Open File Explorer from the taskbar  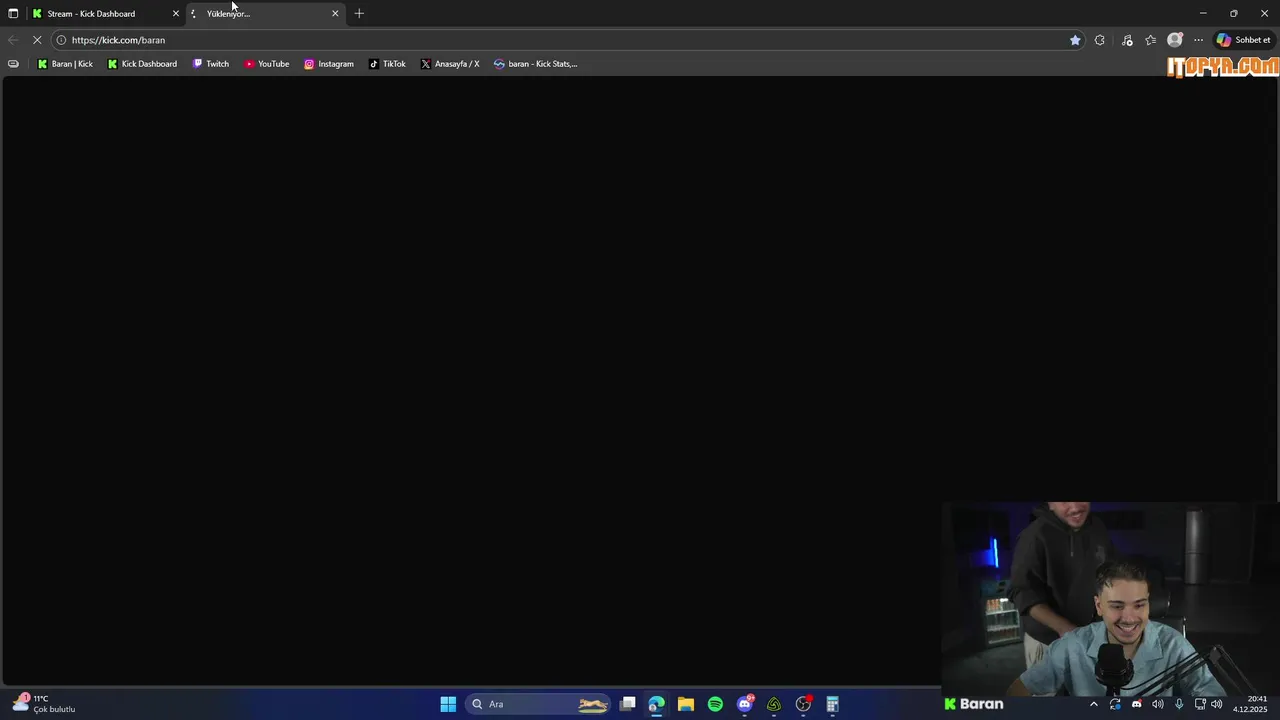coord(686,704)
